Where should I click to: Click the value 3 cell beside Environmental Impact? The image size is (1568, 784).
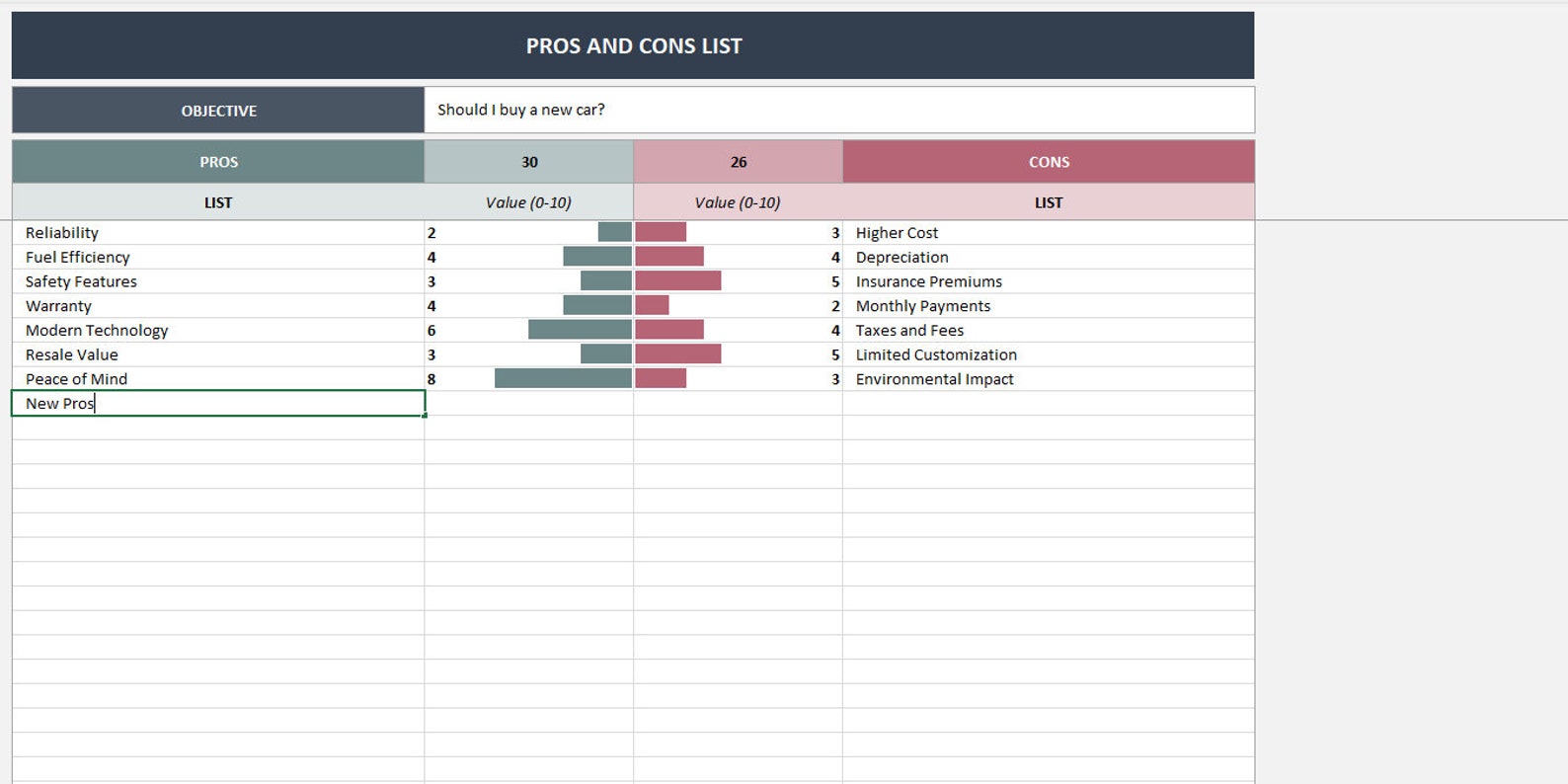click(739, 379)
